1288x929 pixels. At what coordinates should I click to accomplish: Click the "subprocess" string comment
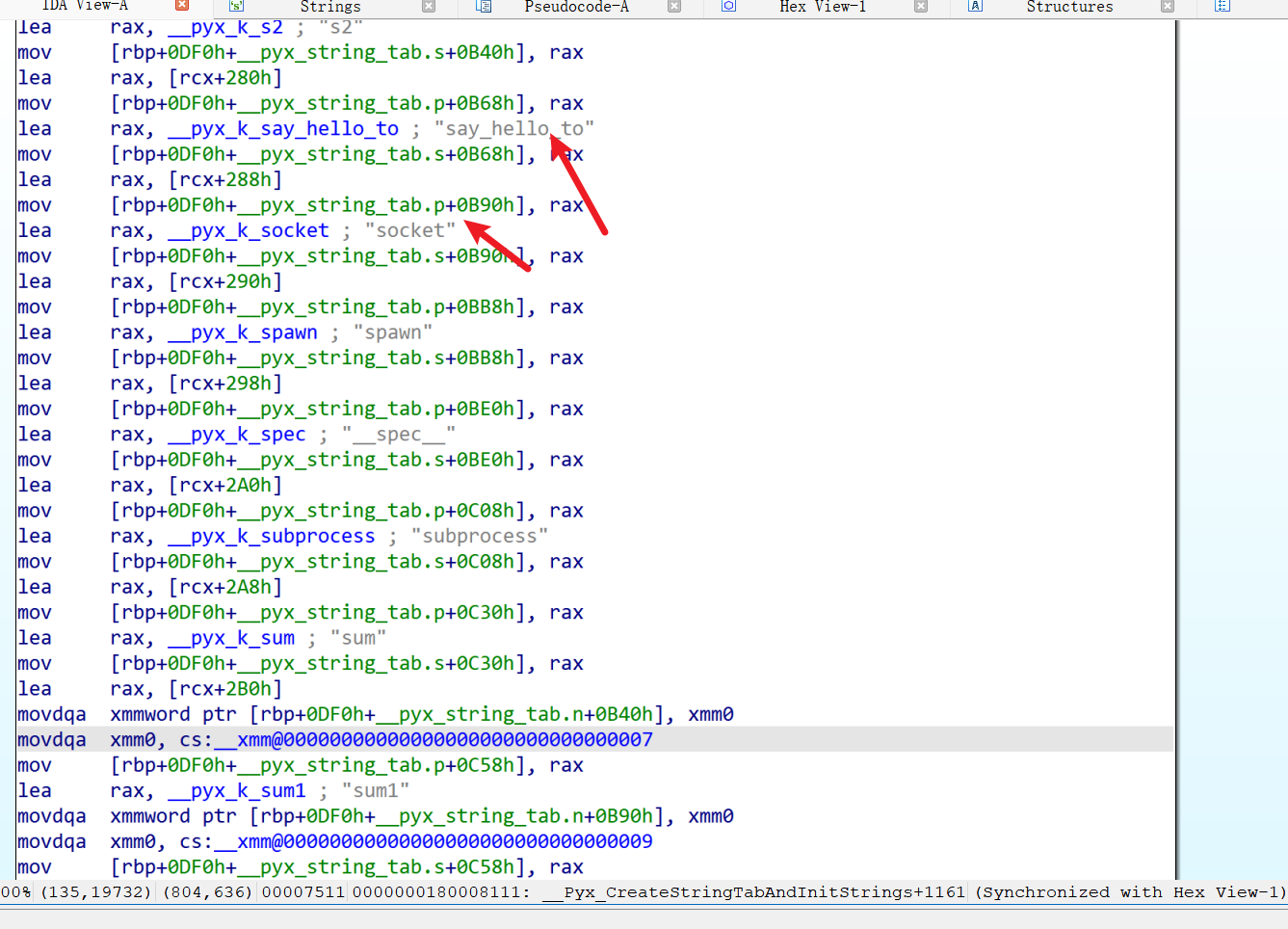480,537
